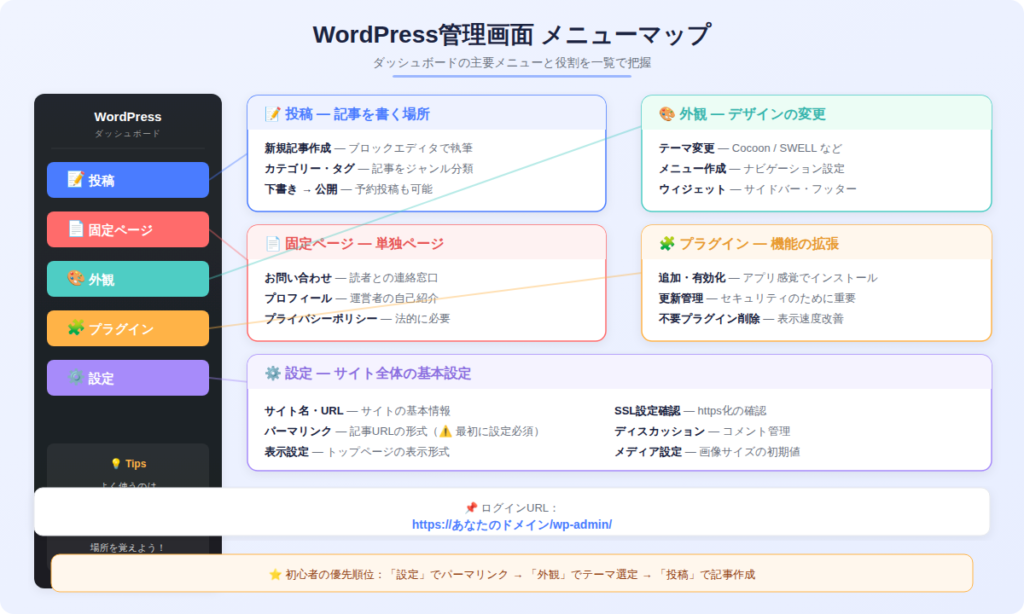The width and height of the screenshot is (1024, 614).
Task: Click the memo icon on sidebar 投稿 button
Action: [75, 180]
